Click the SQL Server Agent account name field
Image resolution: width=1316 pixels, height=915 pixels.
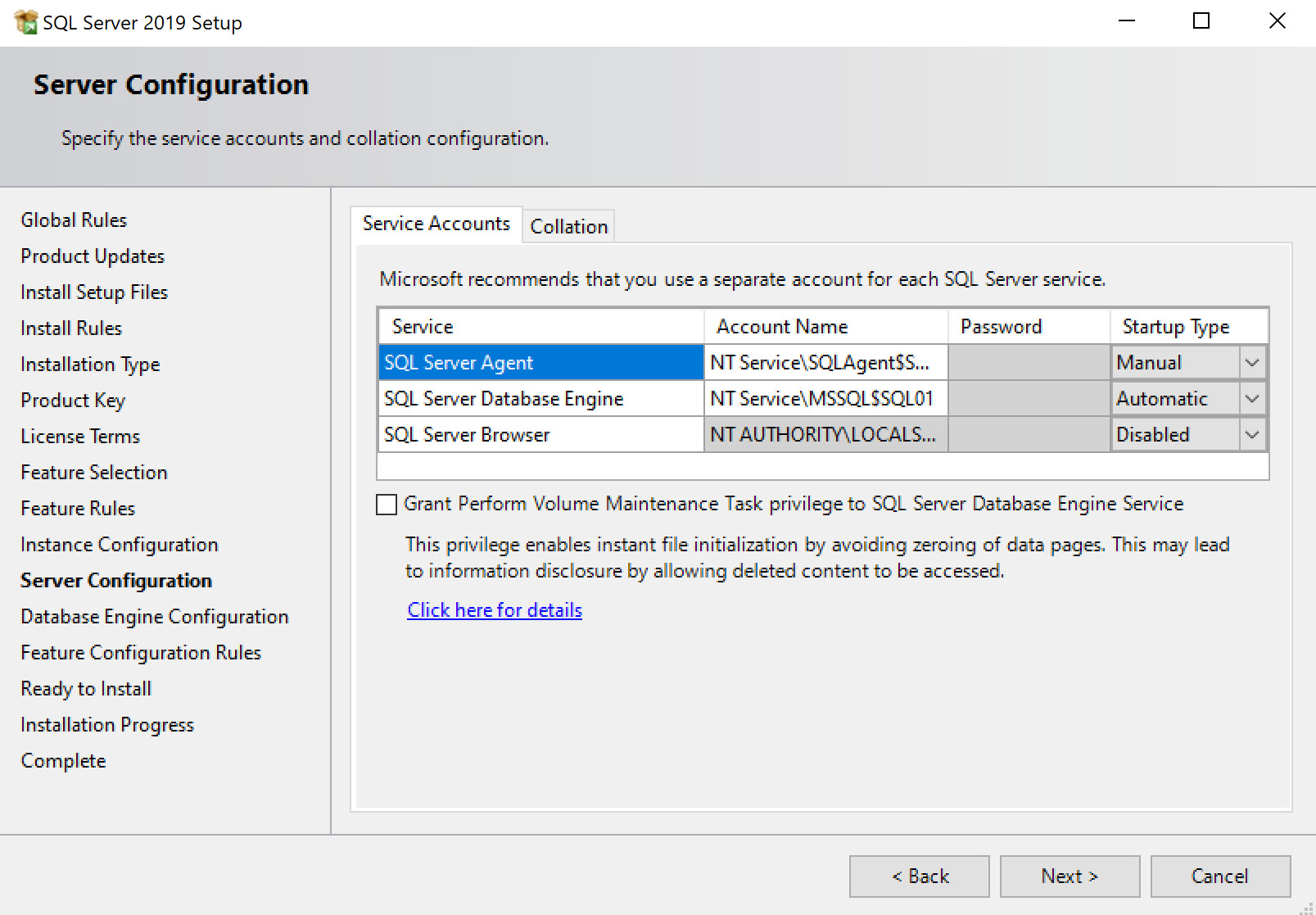[823, 362]
